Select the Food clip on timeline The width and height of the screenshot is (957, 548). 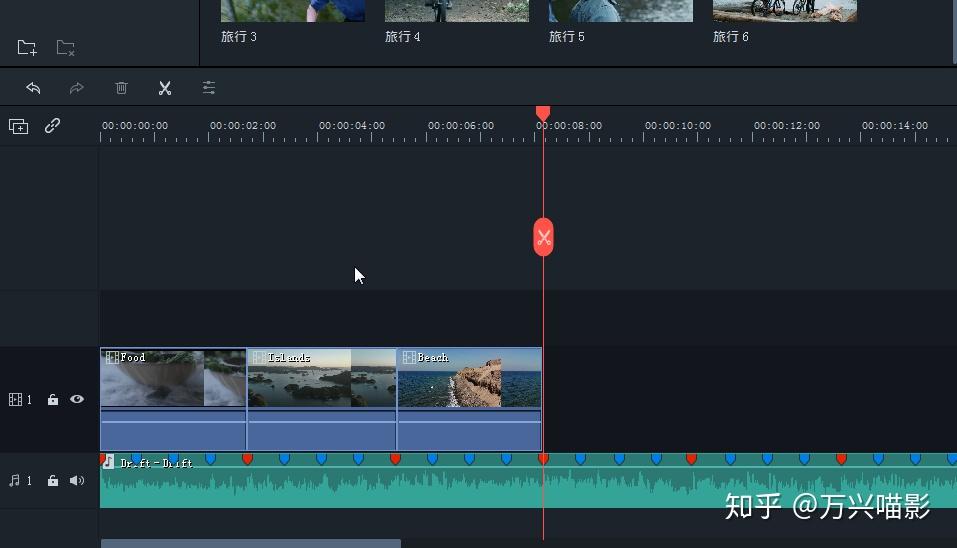click(x=173, y=399)
